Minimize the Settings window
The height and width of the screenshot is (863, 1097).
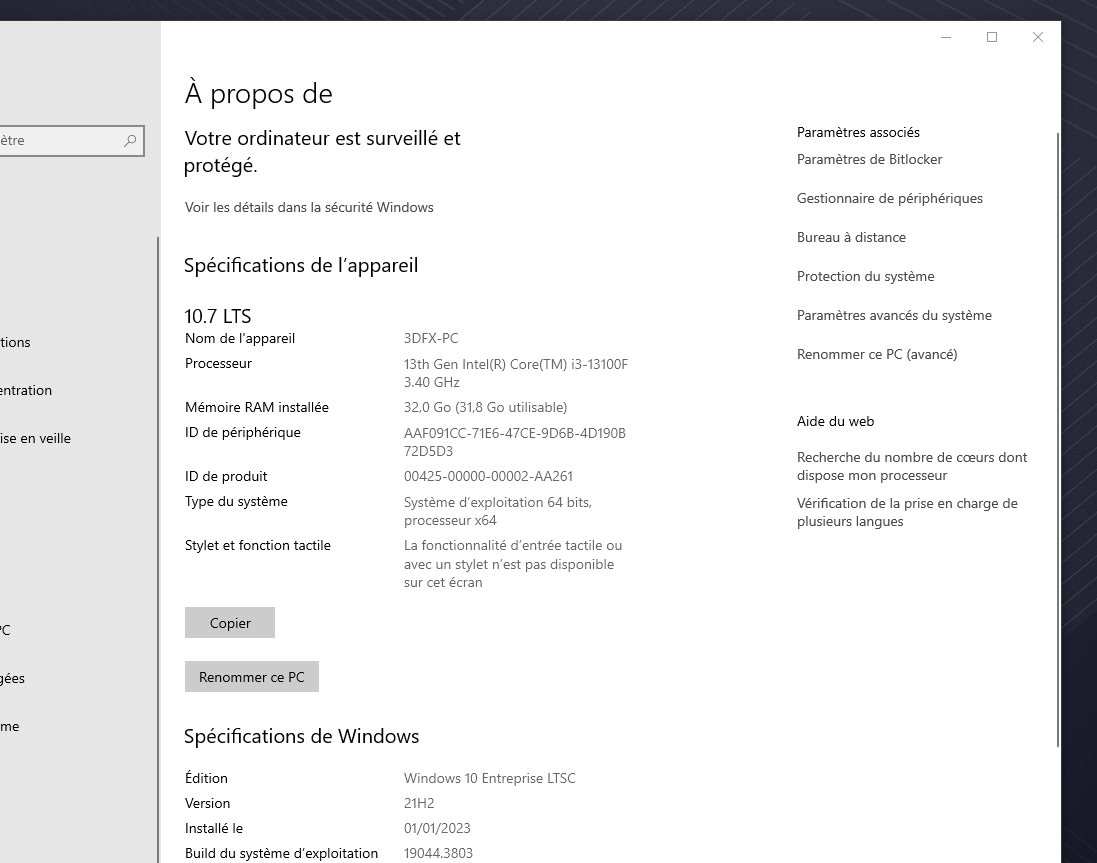tap(946, 37)
